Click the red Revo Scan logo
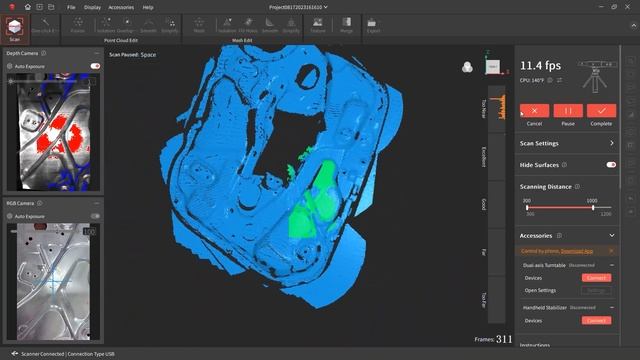The width and height of the screenshot is (640, 360). pyautogui.click(x=12, y=7)
